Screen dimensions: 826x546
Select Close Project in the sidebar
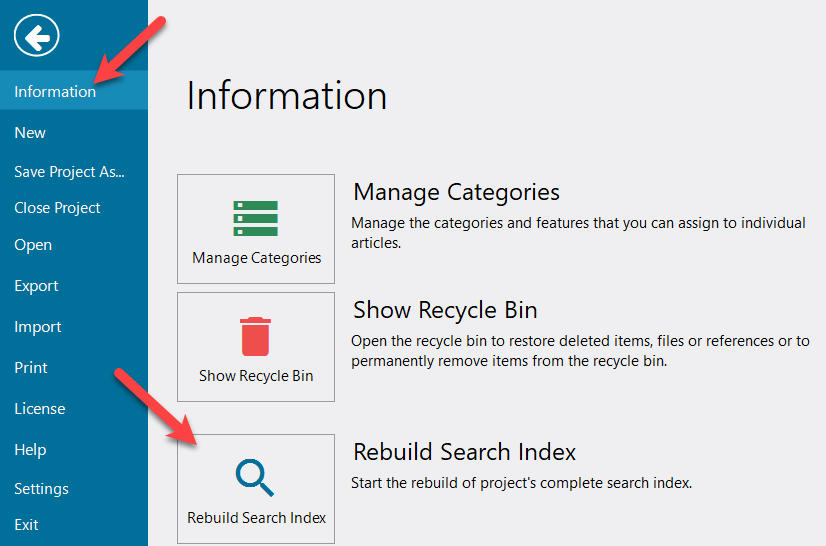pos(57,208)
